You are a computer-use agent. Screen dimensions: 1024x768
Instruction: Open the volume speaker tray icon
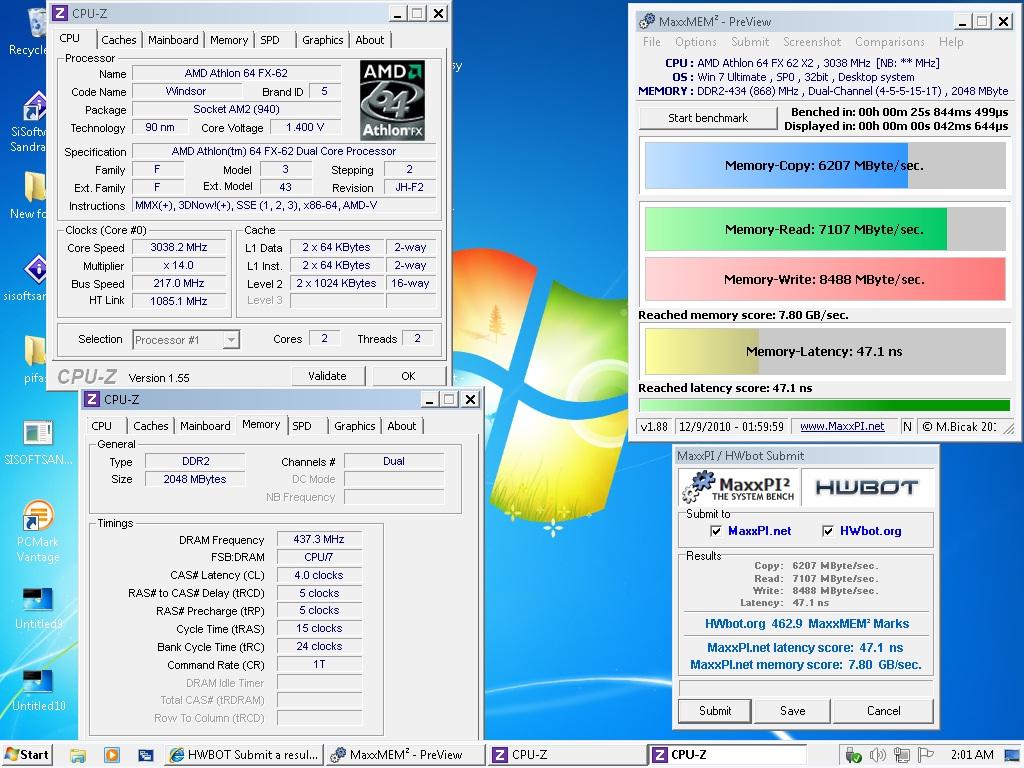click(x=877, y=755)
